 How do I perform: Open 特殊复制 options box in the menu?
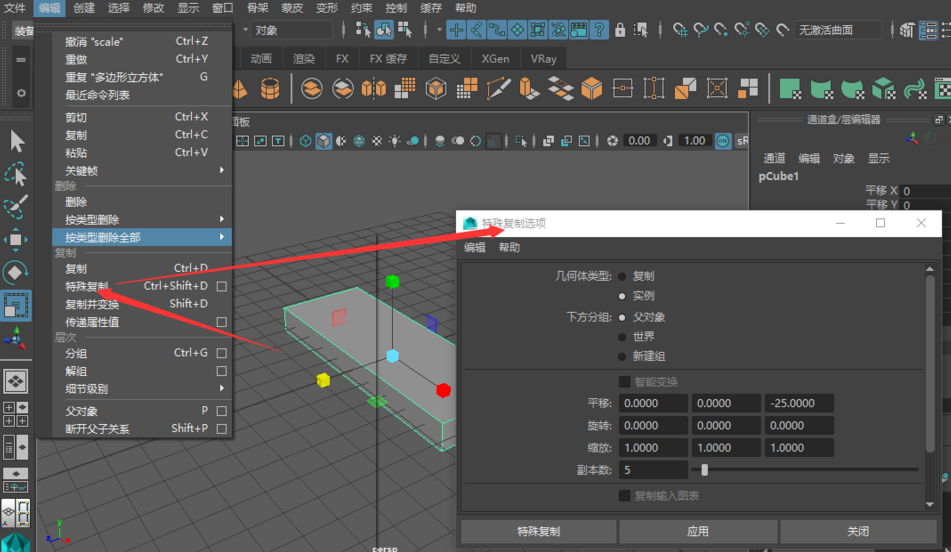pos(222,287)
